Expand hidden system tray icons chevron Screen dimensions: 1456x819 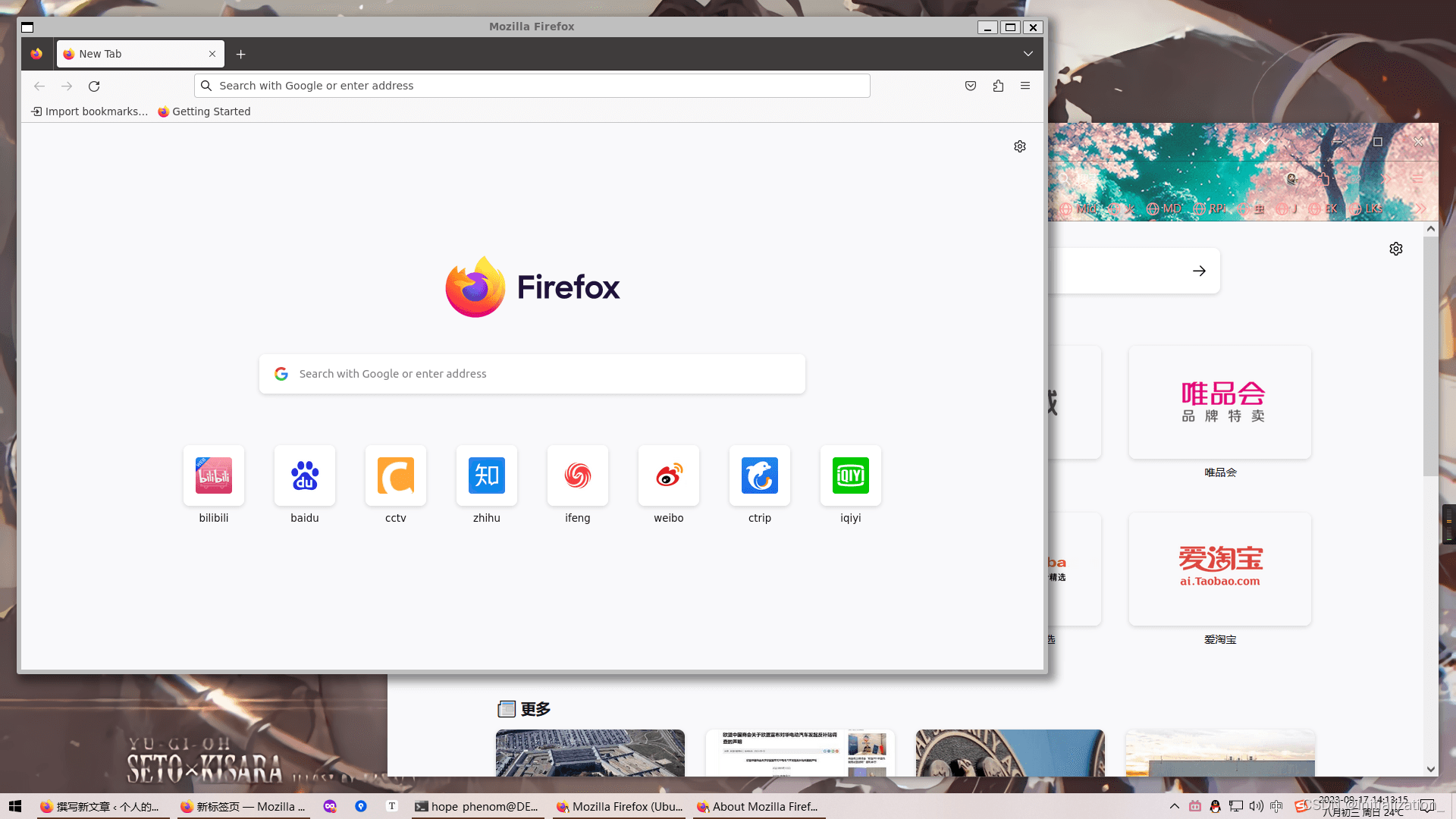tap(1175, 806)
